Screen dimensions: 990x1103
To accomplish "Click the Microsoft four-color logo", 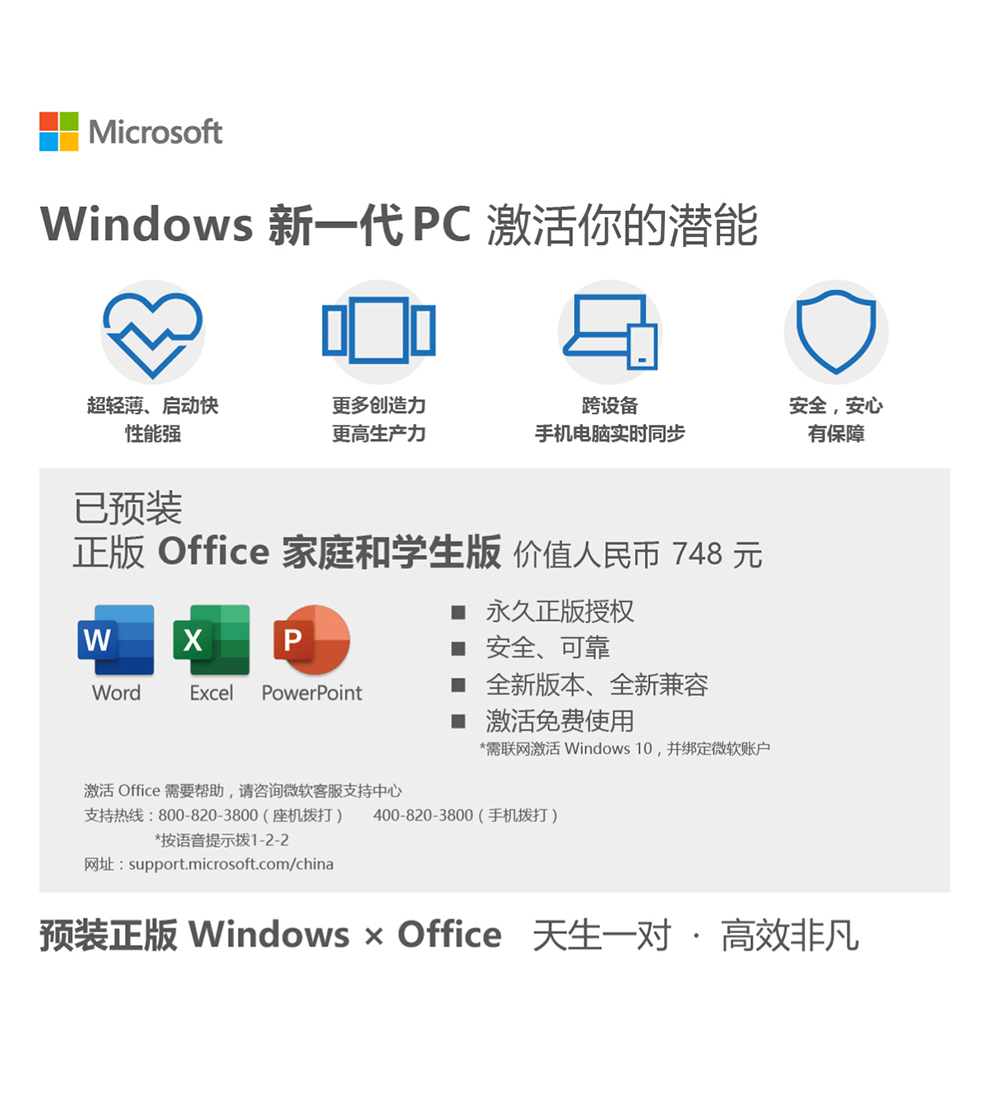I will (x=59, y=132).
